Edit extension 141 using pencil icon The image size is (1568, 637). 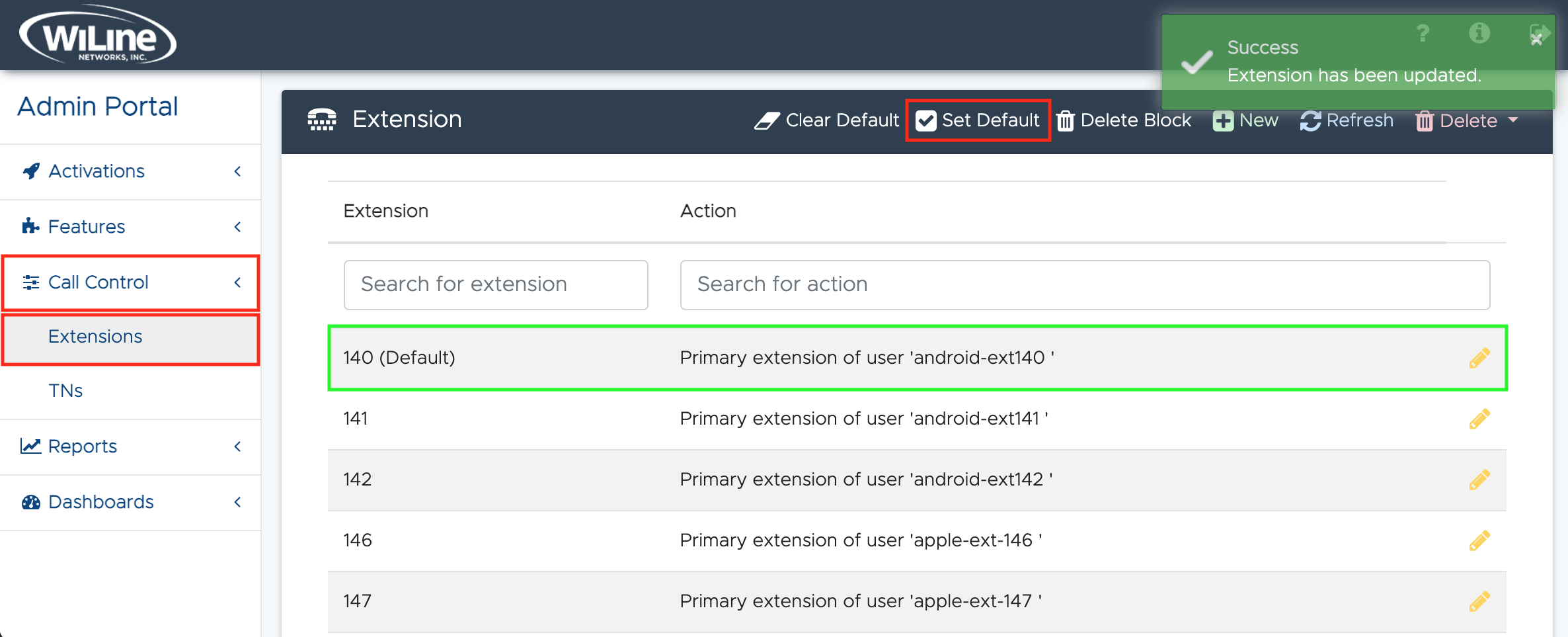pyautogui.click(x=1479, y=419)
